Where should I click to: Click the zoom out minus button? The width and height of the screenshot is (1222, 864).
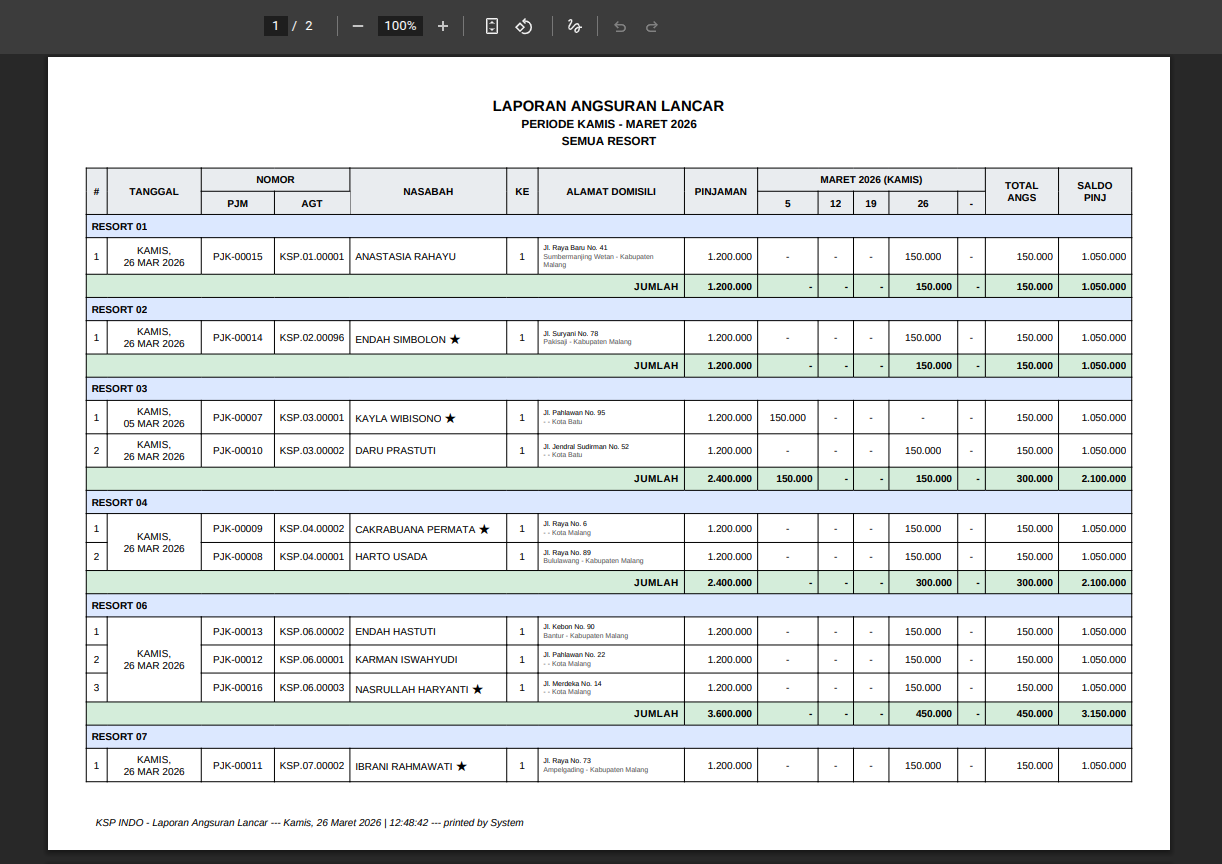(358, 26)
